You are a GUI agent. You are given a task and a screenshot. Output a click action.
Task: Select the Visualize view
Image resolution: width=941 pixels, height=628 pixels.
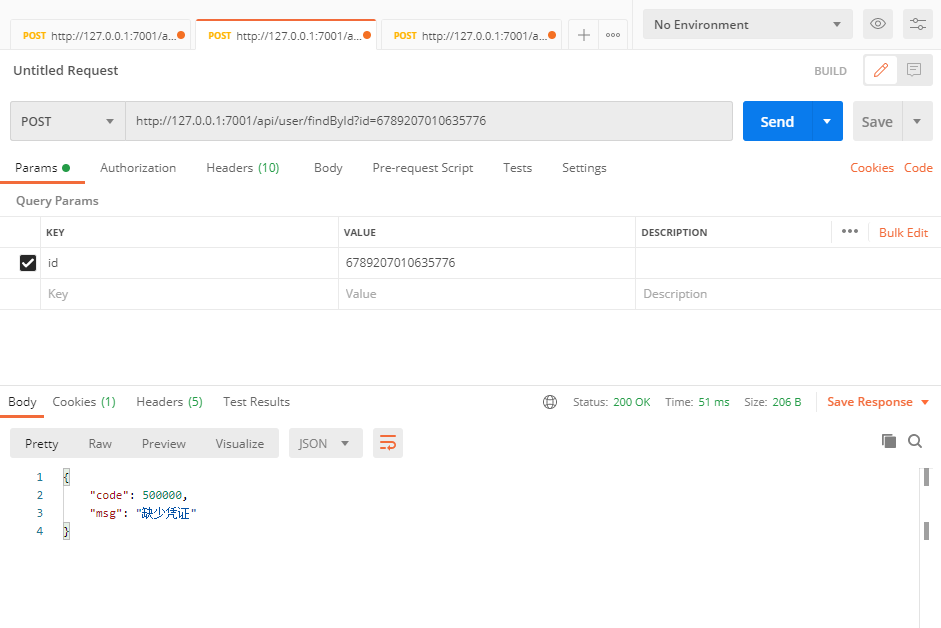click(x=239, y=444)
